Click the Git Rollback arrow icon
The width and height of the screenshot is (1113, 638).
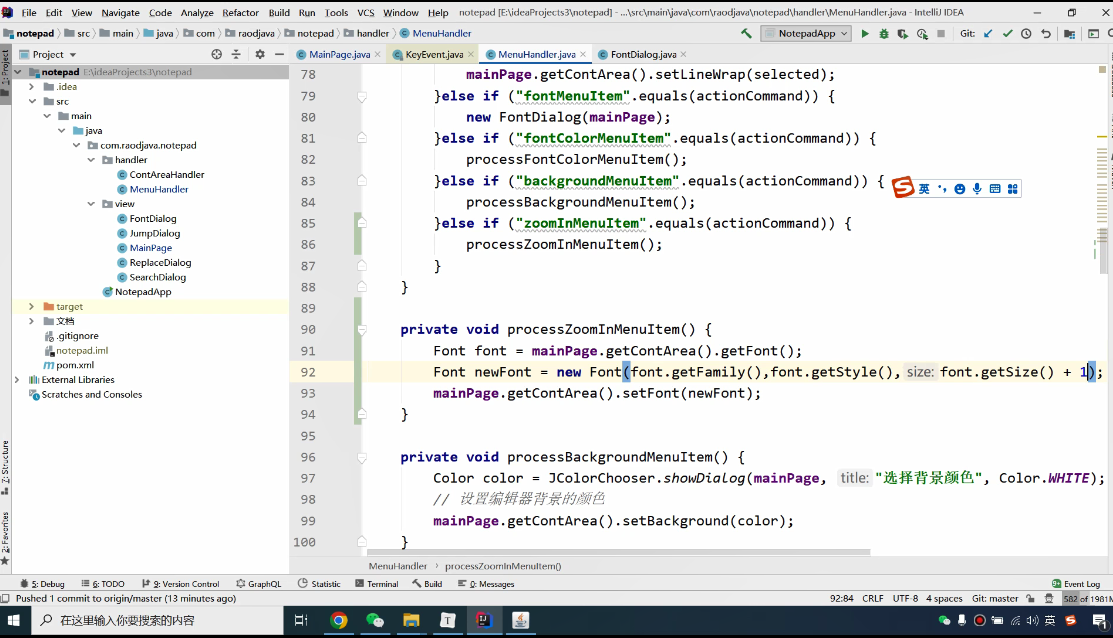[x=1046, y=33]
